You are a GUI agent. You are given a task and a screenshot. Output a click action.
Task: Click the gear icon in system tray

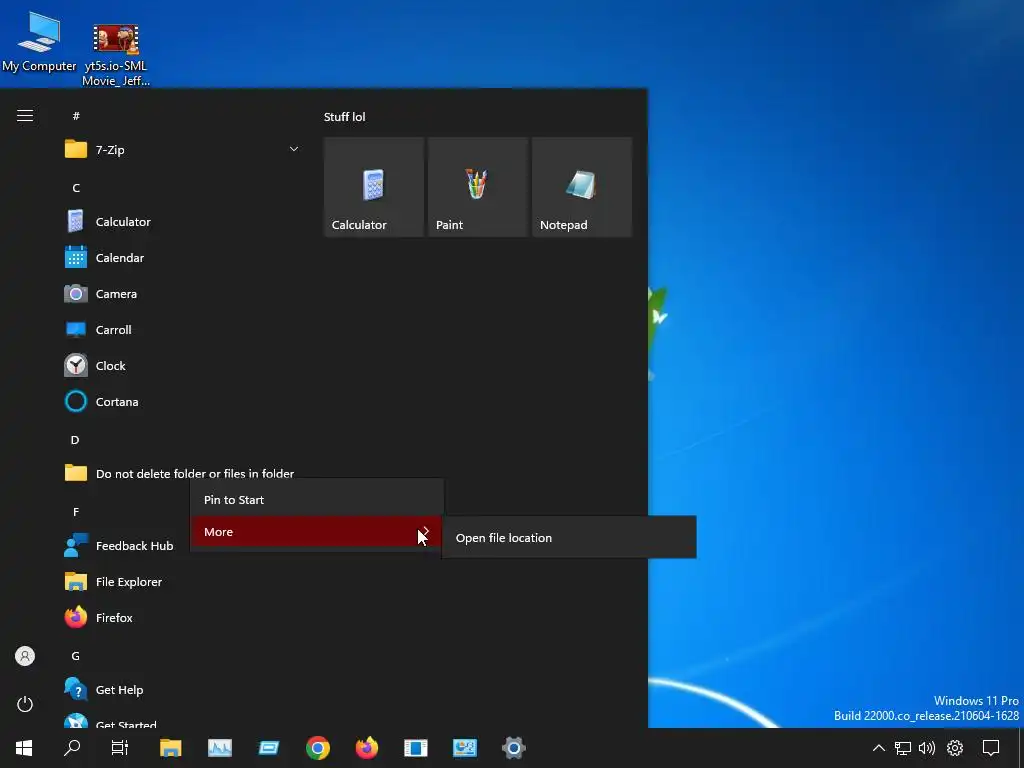coord(955,748)
